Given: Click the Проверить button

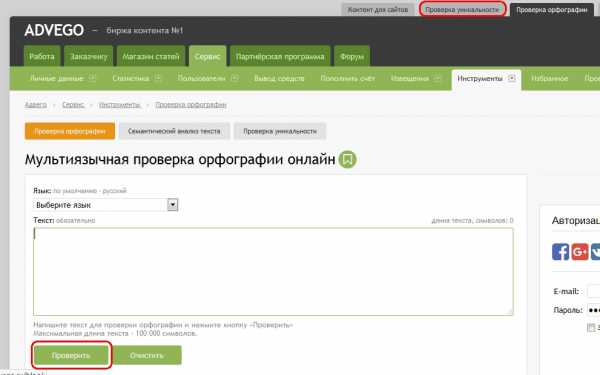Looking at the screenshot, I should pos(71,355).
